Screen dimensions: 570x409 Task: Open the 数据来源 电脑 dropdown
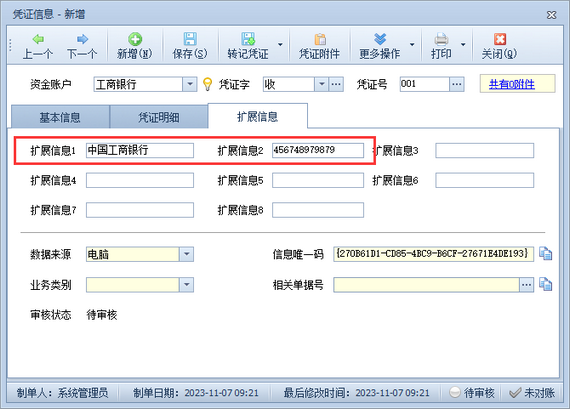[x=186, y=254]
